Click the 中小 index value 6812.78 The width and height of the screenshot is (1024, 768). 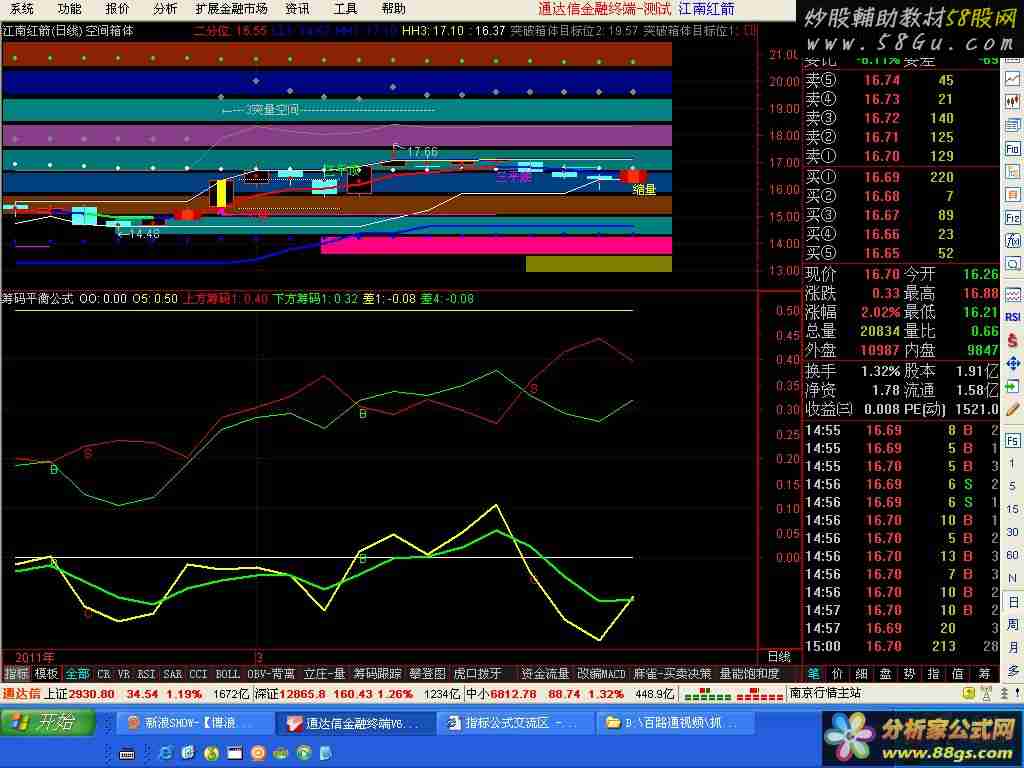tap(513, 694)
